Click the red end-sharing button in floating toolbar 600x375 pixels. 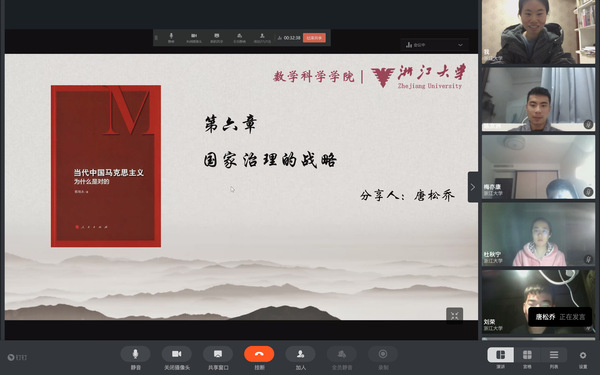coord(314,38)
